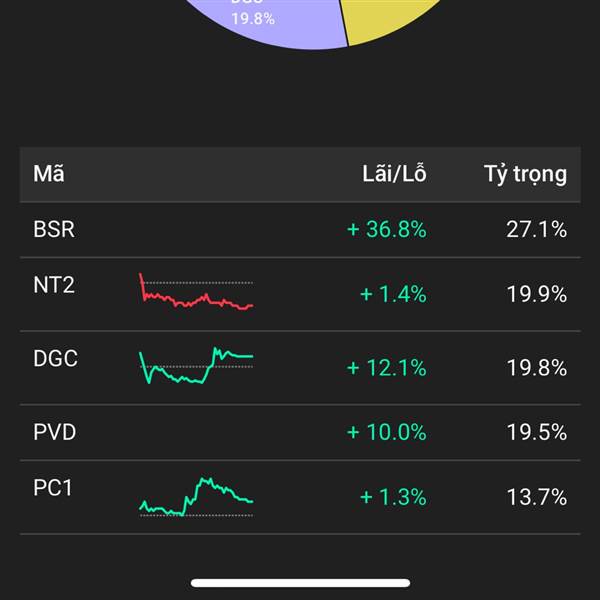This screenshot has height=600, width=600.
Task: Sort by Lãi/Lỗ column header
Action: [x=394, y=174]
